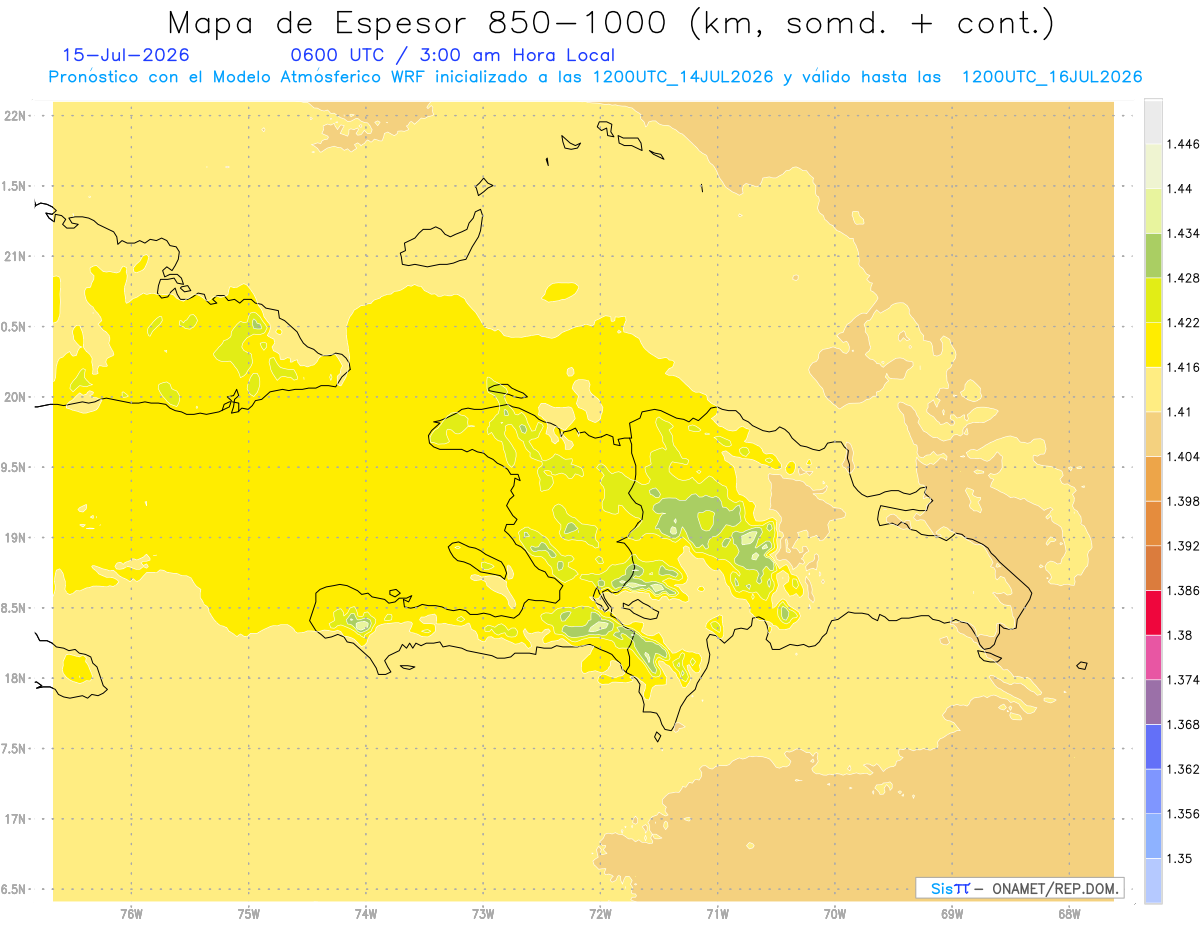Click the '70W' longitude label
This screenshot has width=1200, height=927.
tap(835, 913)
